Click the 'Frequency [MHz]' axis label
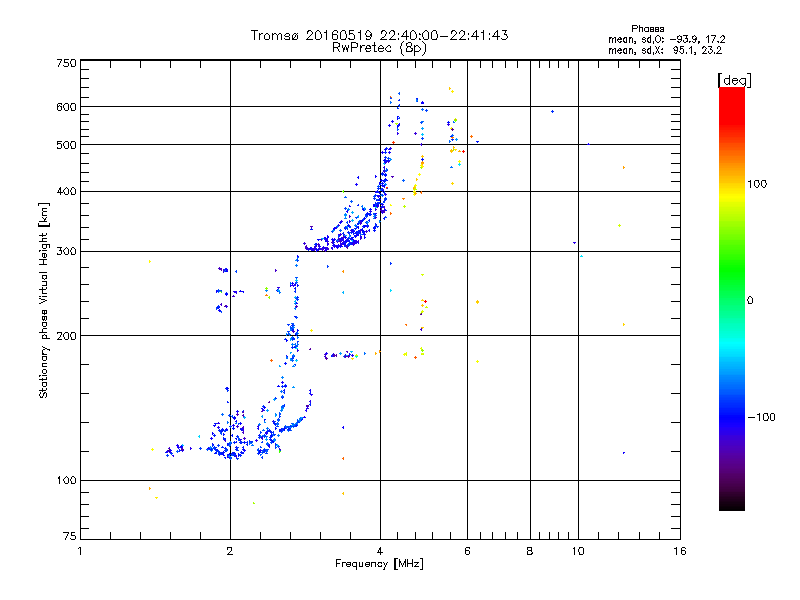Image resolution: width=800 pixels, height=600 pixels. click(379, 564)
